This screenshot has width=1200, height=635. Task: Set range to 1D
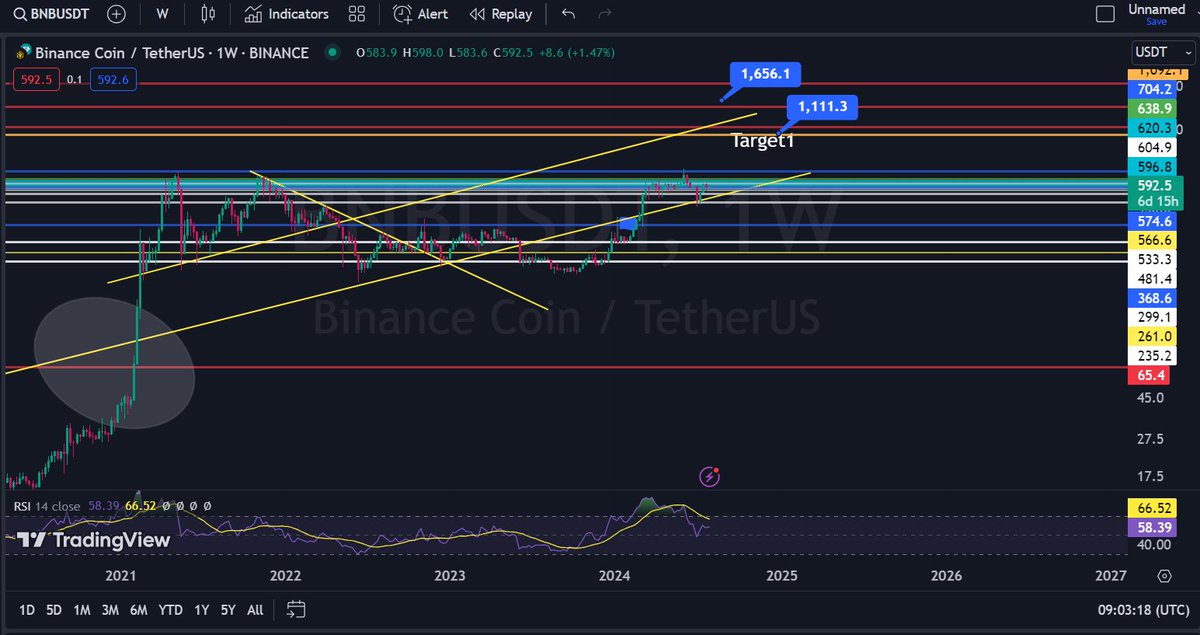coord(27,609)
